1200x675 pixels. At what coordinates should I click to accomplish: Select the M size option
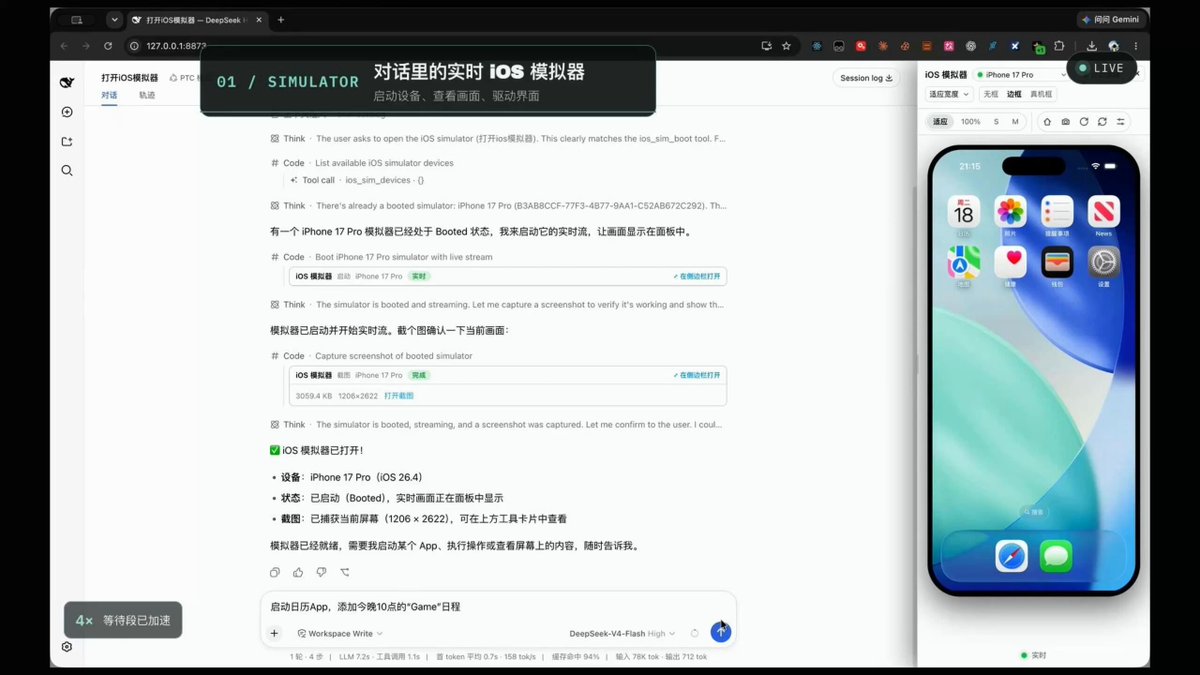(x=1015, y=121)
